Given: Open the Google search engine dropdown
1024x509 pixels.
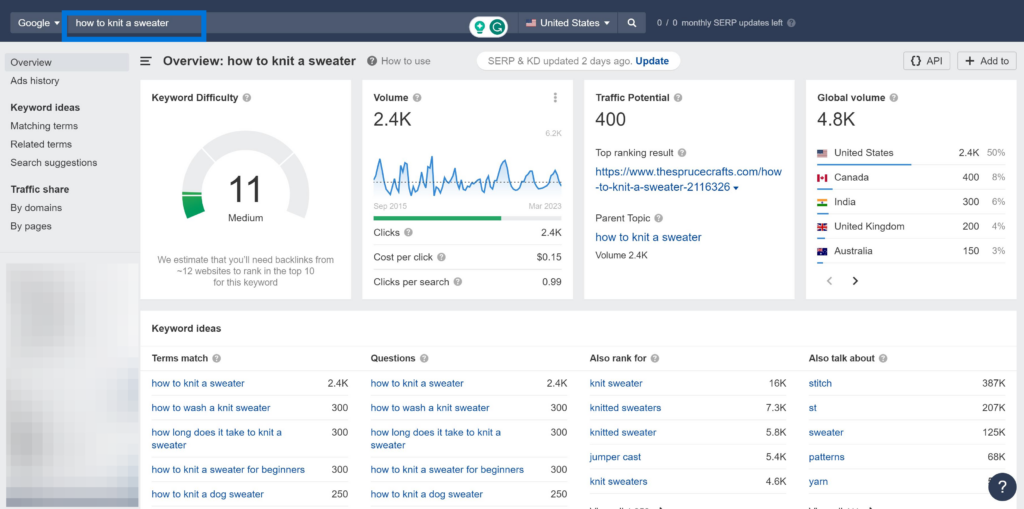Looking at the screenshot, I should point(38,23).
